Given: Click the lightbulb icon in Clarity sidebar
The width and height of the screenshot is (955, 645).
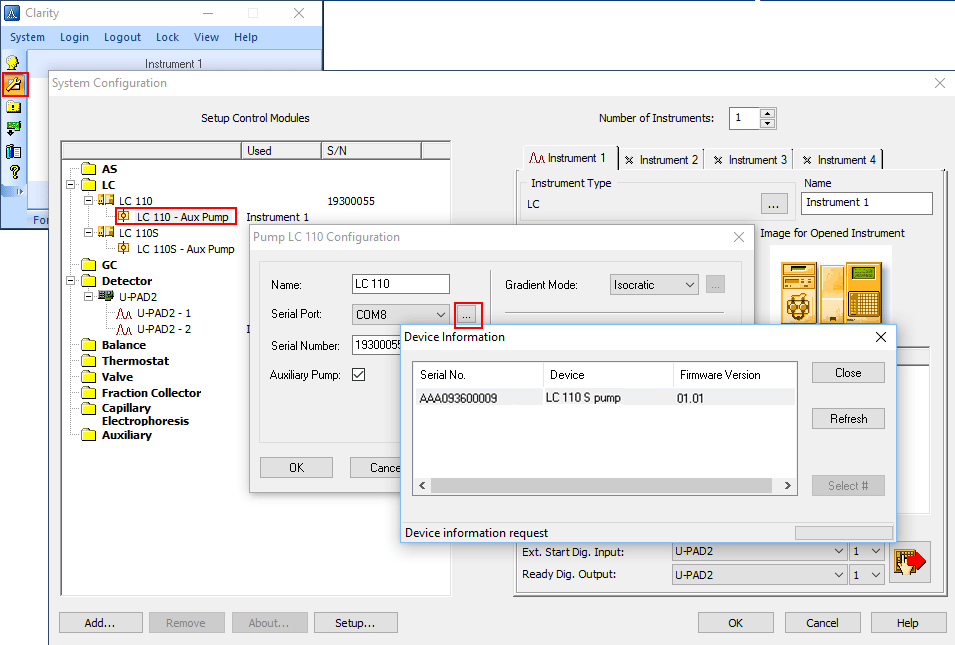Looking at the screenshot, I should [13, 62].
